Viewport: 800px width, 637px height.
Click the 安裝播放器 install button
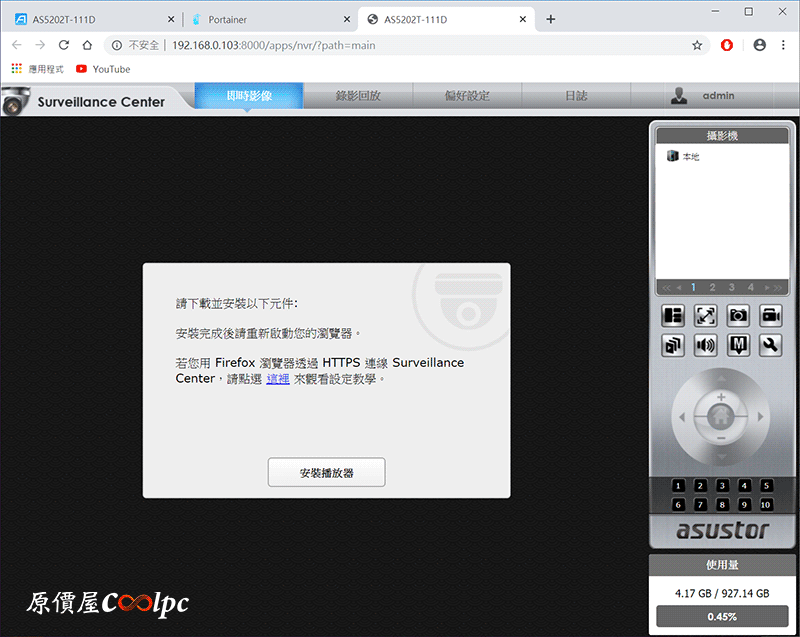[326, 472]
